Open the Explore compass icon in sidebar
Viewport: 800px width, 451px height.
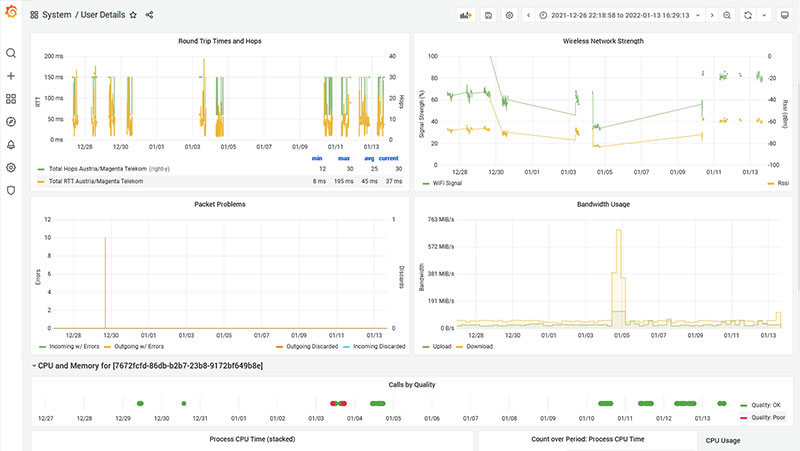coord(11,122)
